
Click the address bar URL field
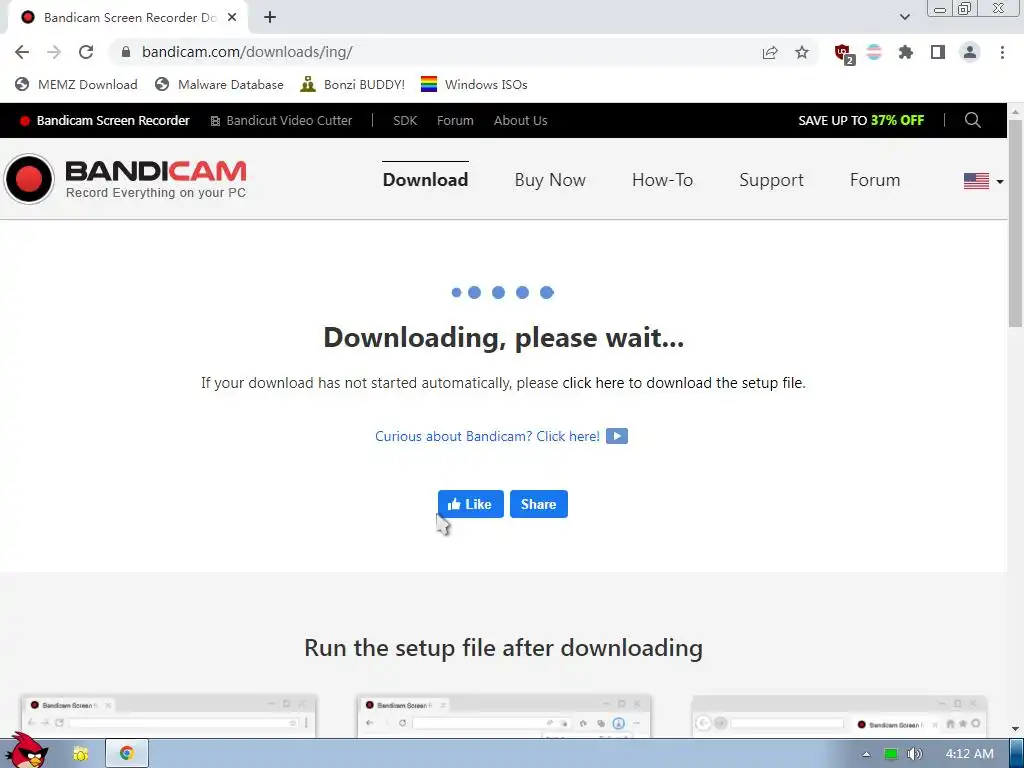coord(431,52)
